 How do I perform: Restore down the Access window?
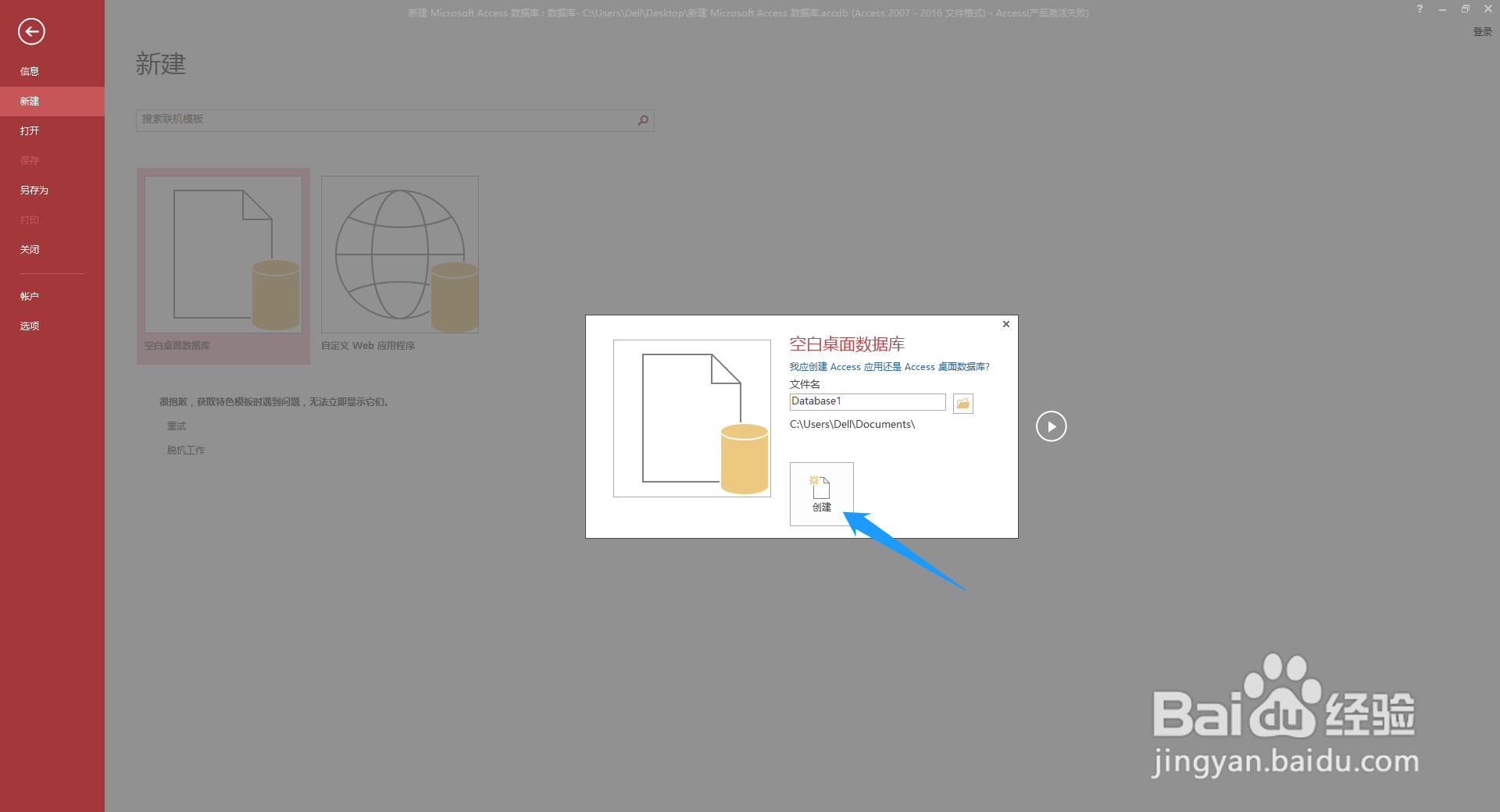(x=1465, y=9)
